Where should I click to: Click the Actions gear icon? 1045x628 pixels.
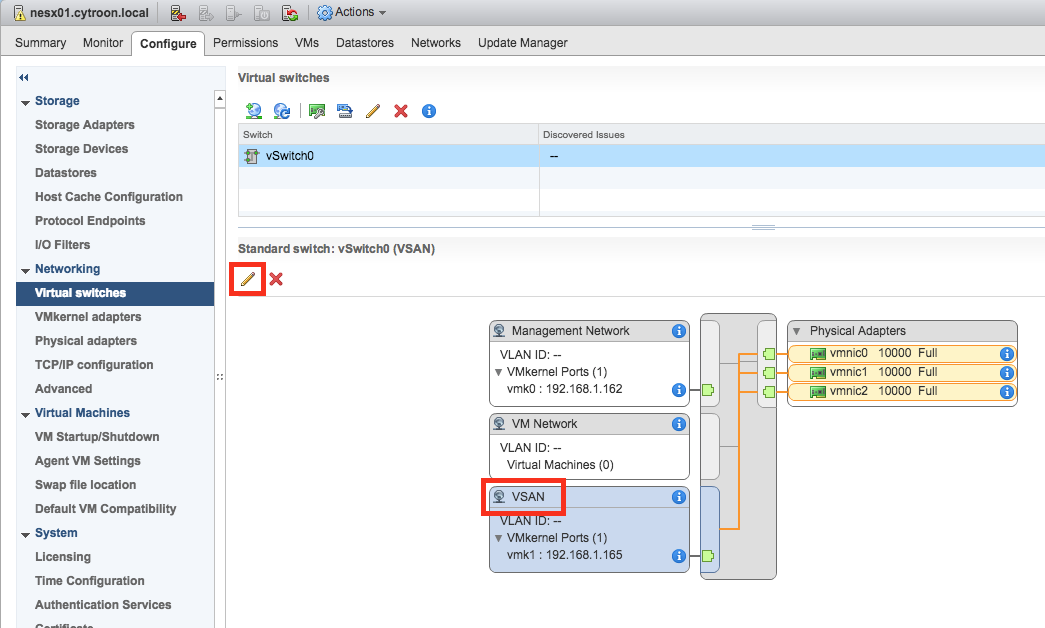click(325, 13)
